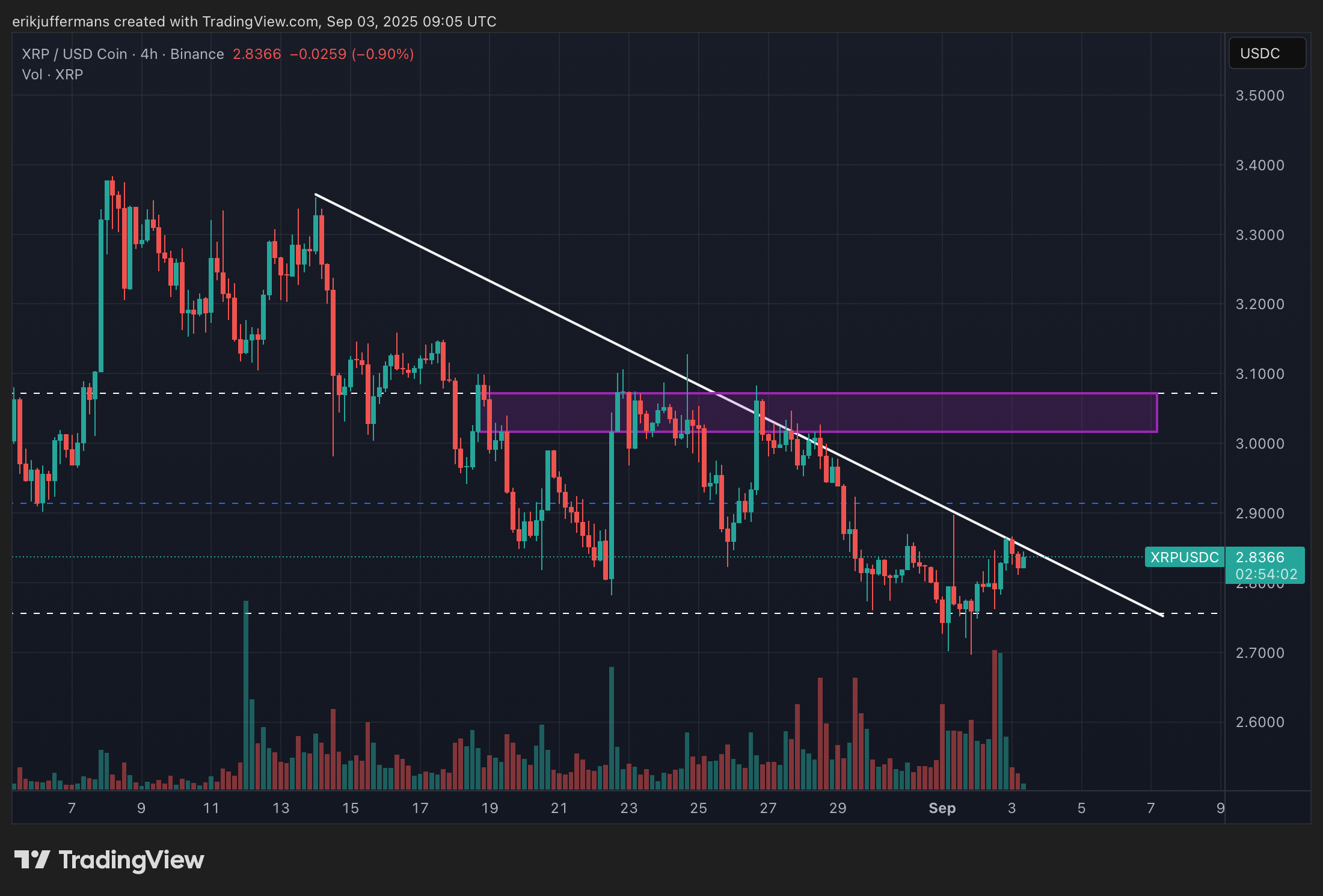Image resolution: width=1323 pixels, height=896 pixels.
Task: Click the Sep label on time axis
Action: tap(942, 808)
